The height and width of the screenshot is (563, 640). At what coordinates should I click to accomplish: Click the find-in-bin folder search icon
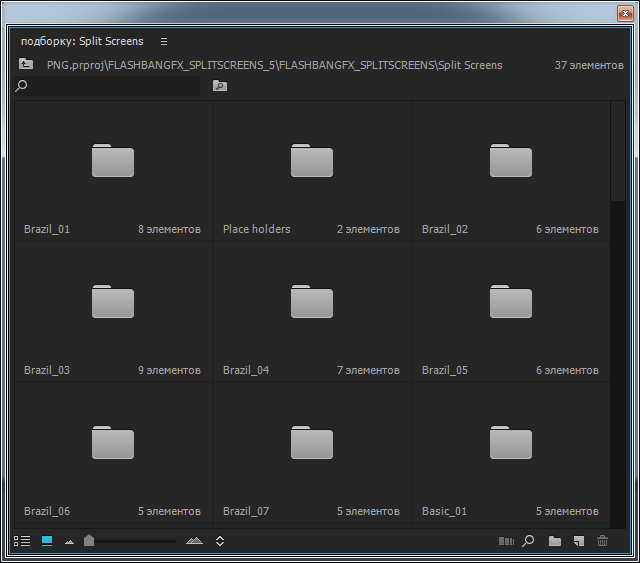tap(220, 86)
